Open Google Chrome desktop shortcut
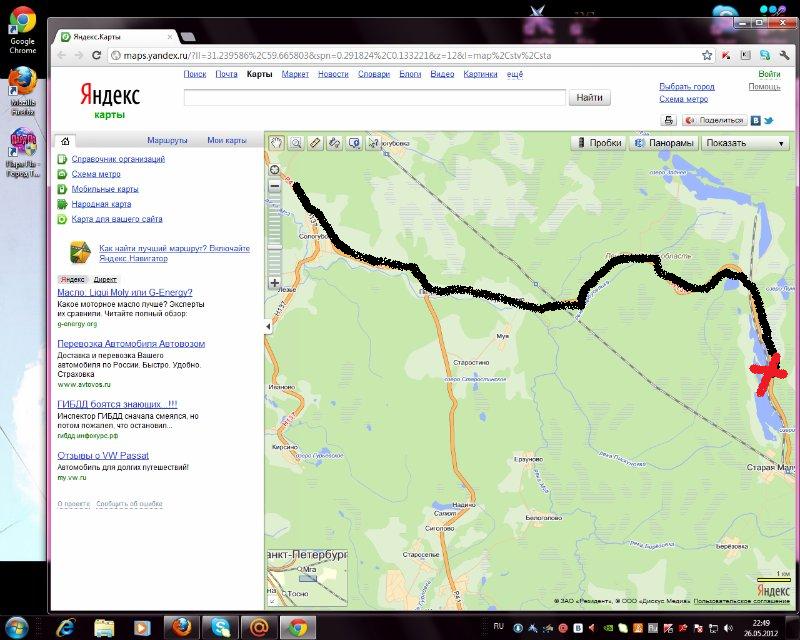Image resolution: width=800 pixels, height=640 pixels. tap(22, 31)
